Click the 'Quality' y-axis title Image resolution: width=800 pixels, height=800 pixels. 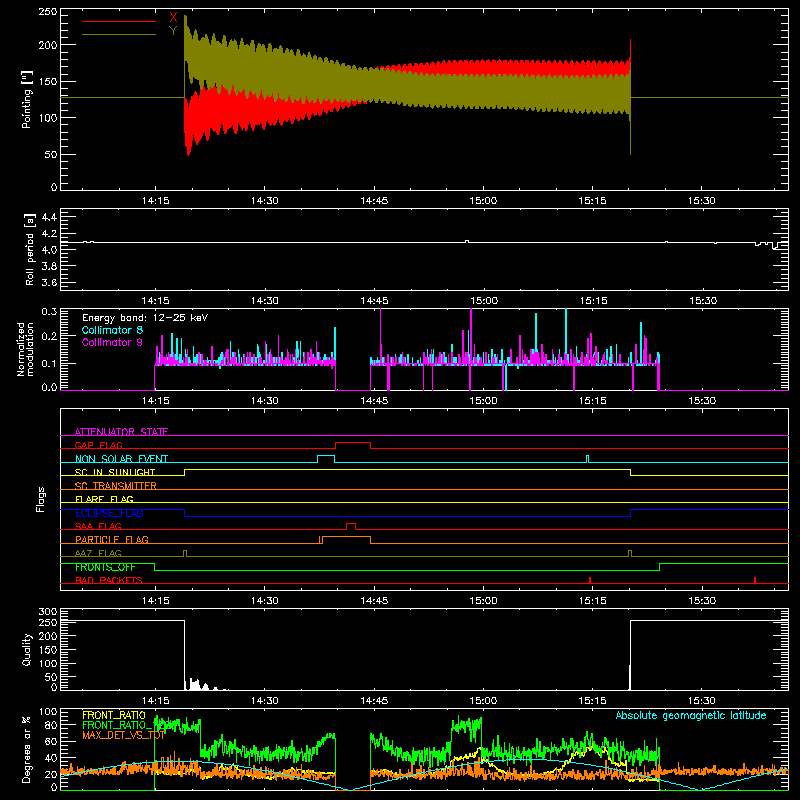(x=27, y=649)
